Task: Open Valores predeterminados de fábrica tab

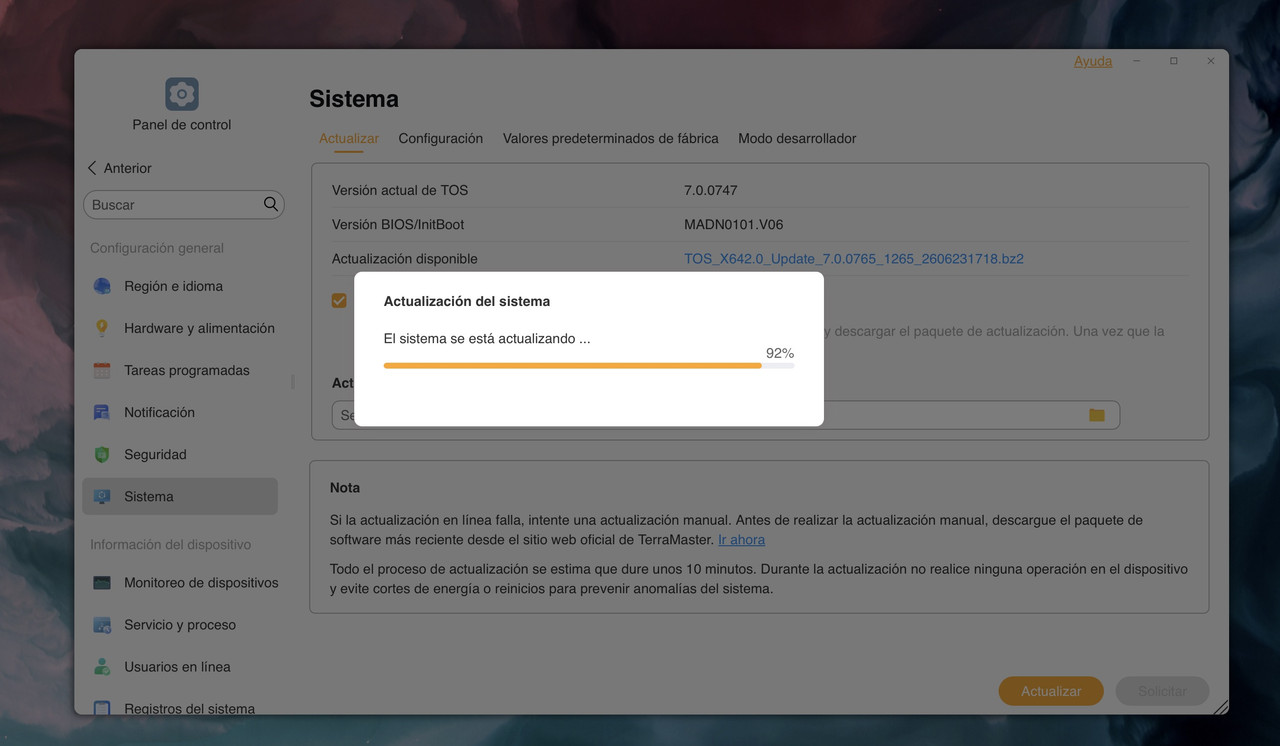Action: 611,138
